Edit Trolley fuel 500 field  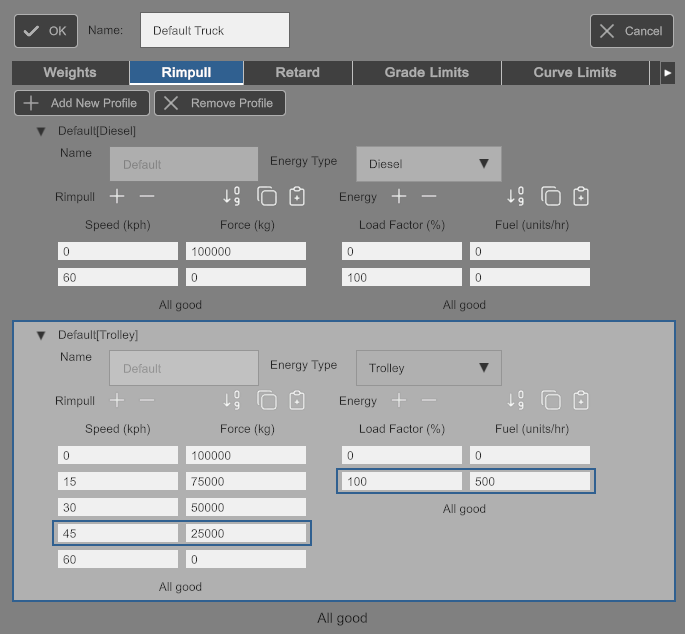coord(529,481)
